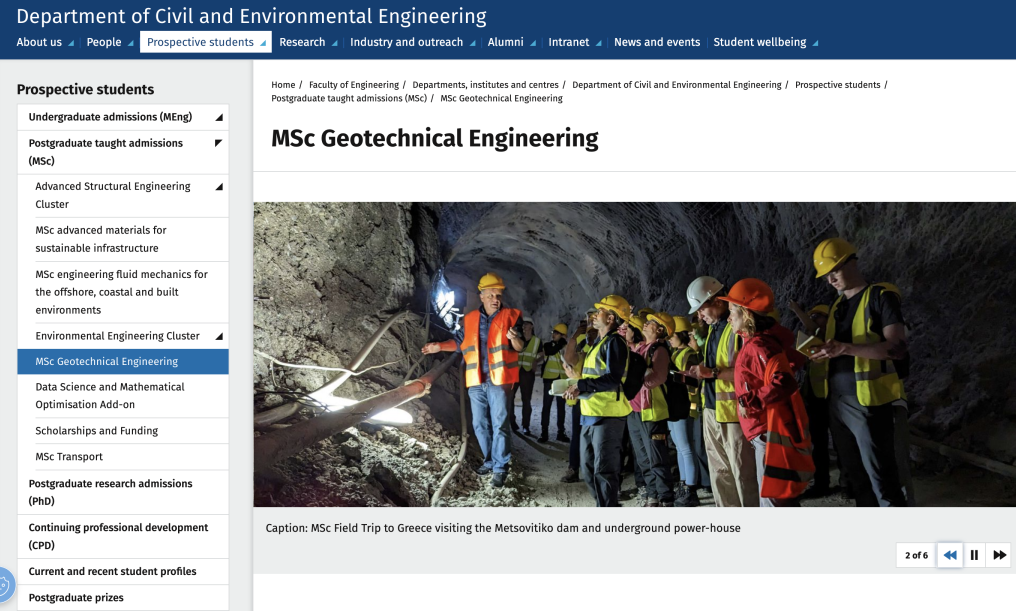The image size is (1016, 611).
Task: Open Postgraduate prizes sidebar link
Action: 76,598
